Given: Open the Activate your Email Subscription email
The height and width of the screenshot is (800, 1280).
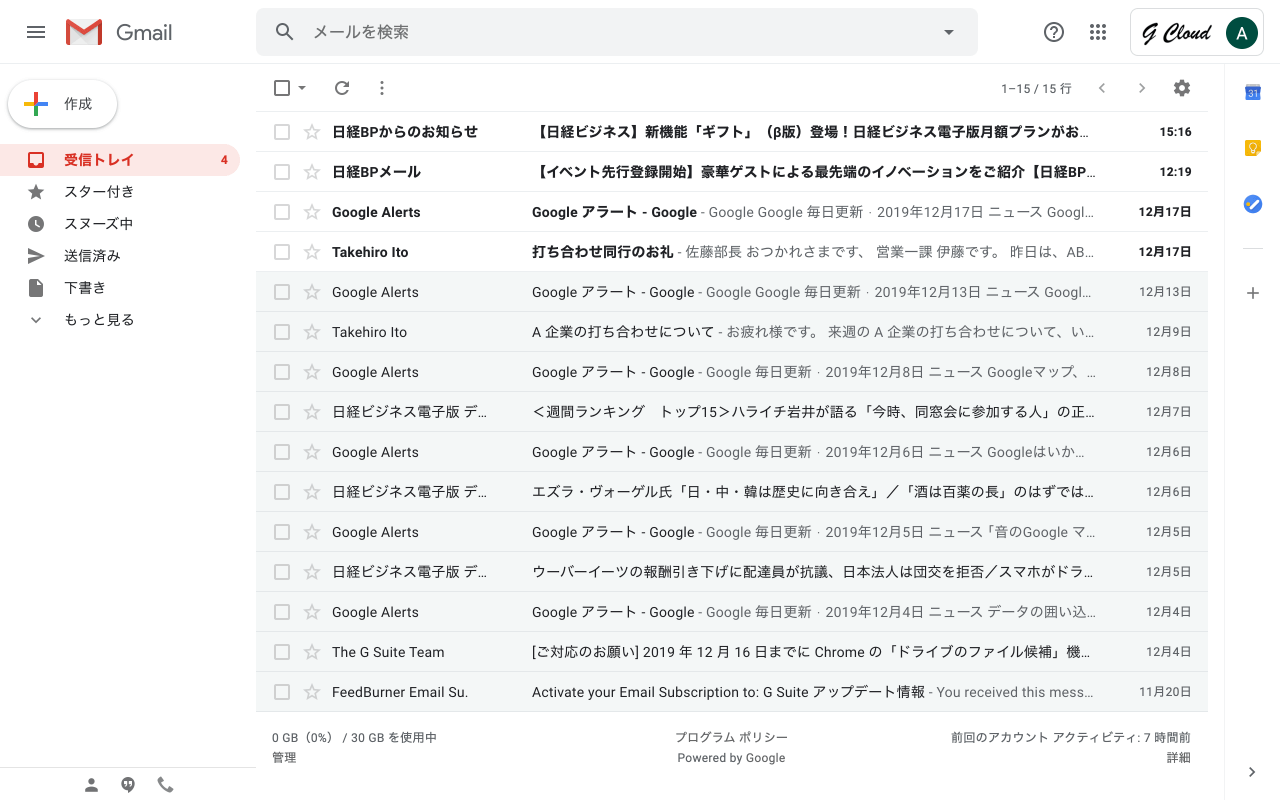Looking at the screenshot, I should click(x=731, y=692).
